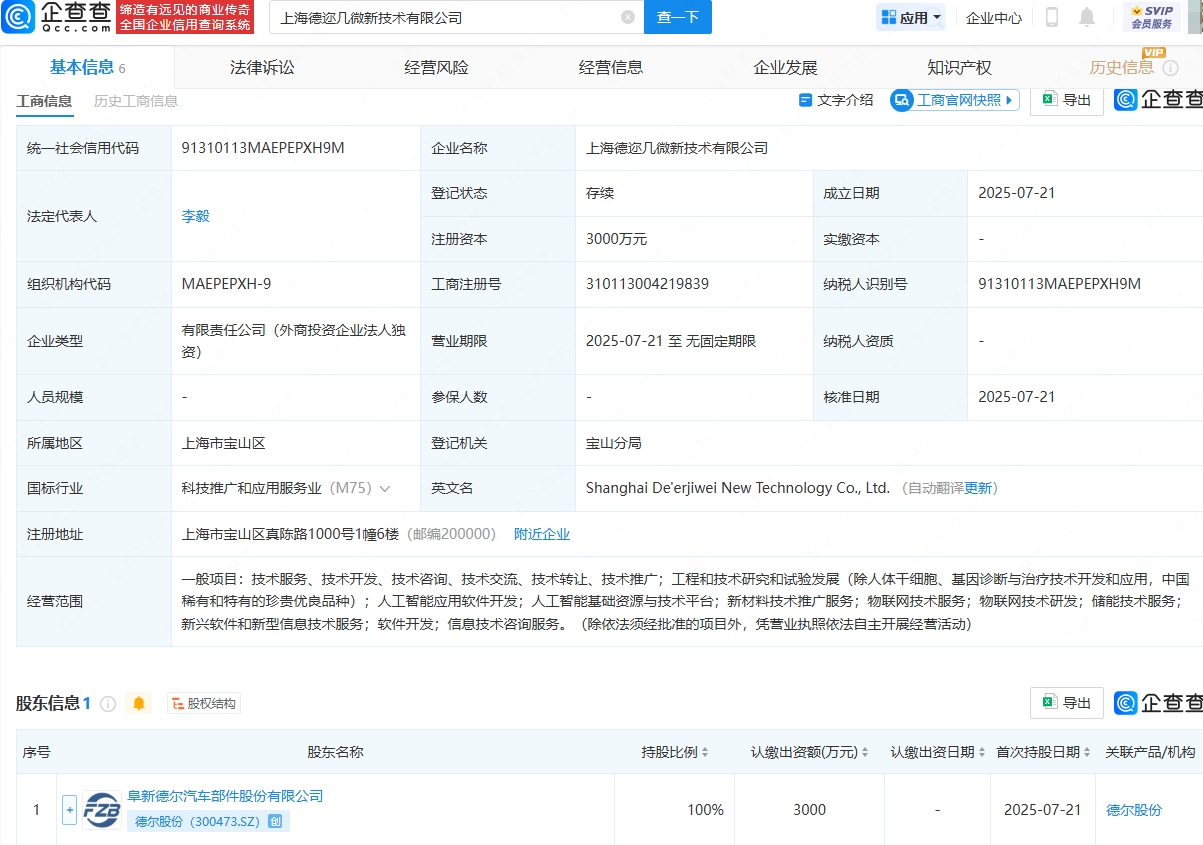This screenshot has width=1203, height=845.
Task: Open 企业中心 link
Action: (994, 17)
